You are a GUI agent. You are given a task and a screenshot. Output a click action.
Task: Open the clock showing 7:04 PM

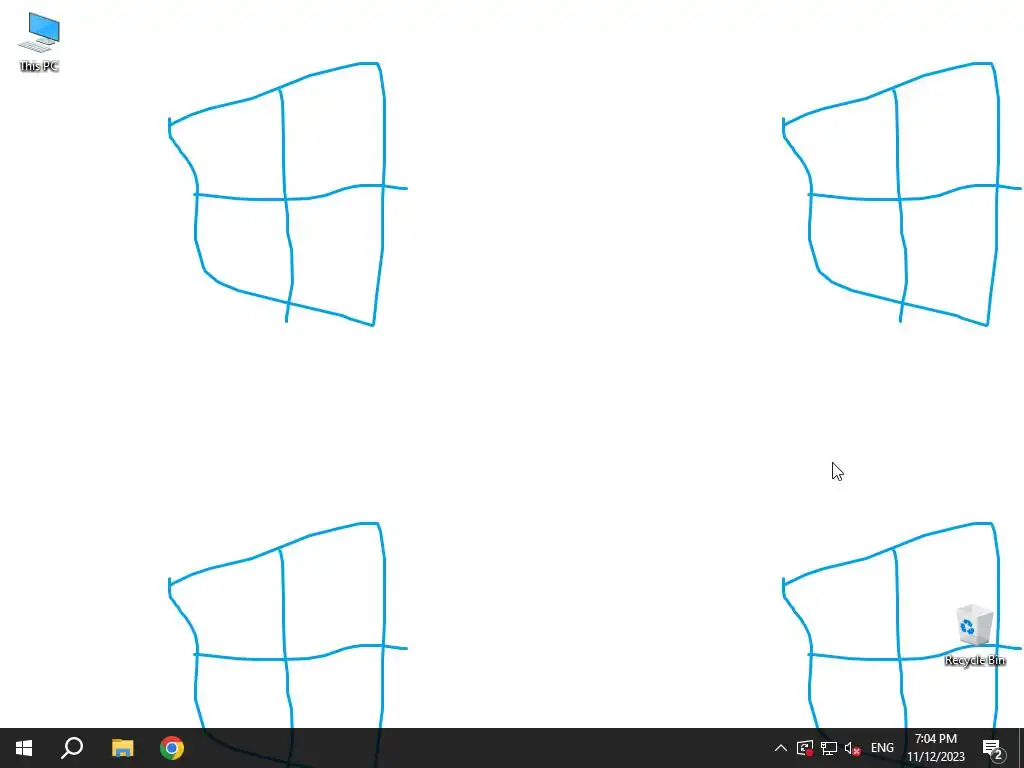pos(936,748)
